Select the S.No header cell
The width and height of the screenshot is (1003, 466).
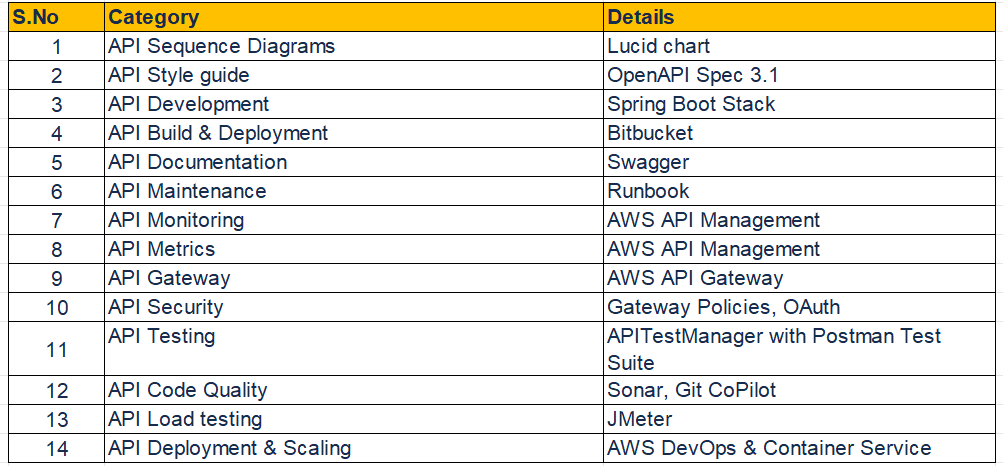tap(56, 17)
